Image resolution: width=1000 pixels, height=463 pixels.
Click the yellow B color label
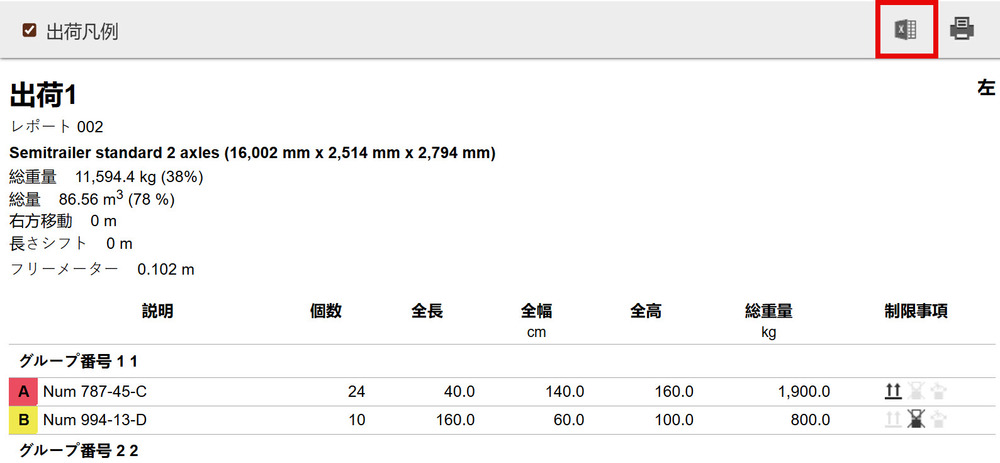23,421
